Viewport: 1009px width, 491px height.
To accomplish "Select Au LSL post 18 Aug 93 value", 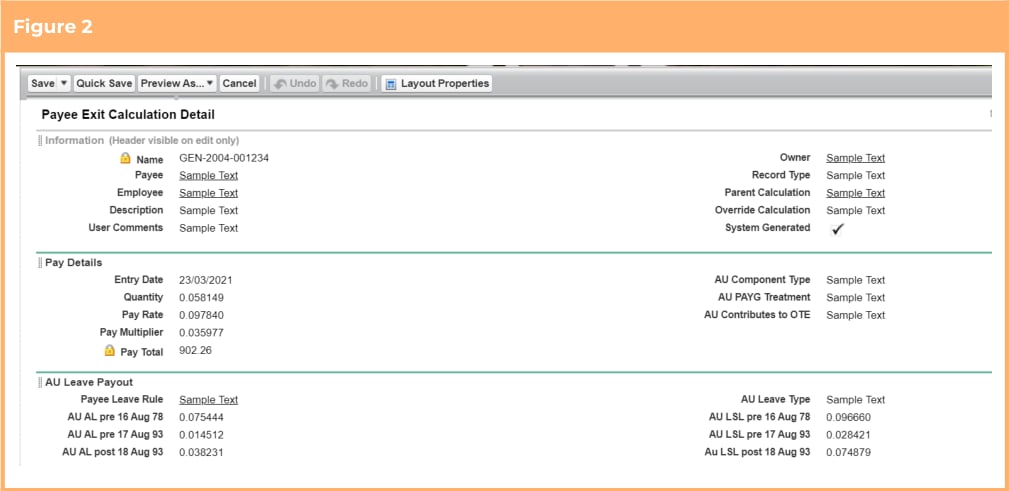I will click(x=849, y=452).
